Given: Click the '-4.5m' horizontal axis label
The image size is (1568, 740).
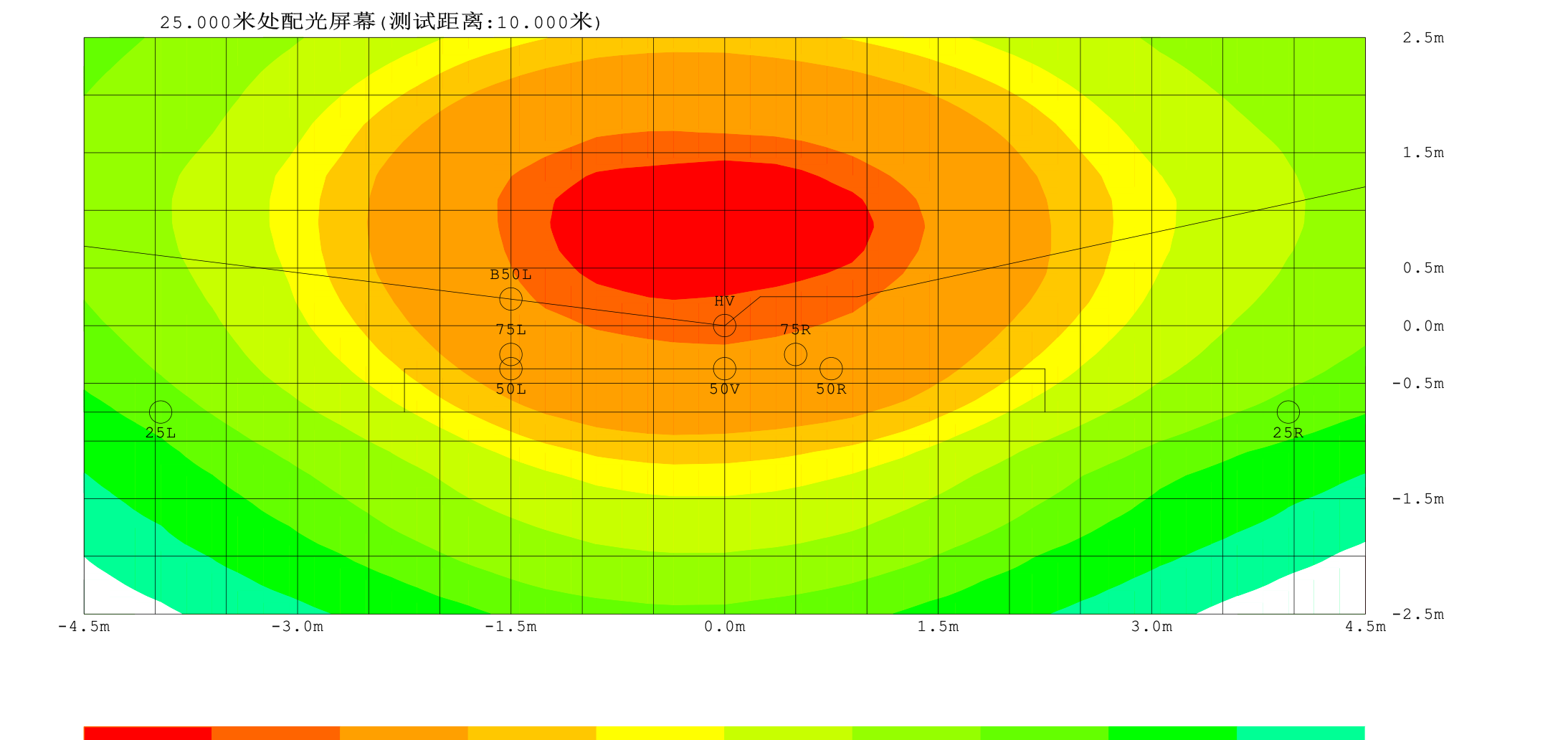Looking at the screenshot, I should click(84, 627).
